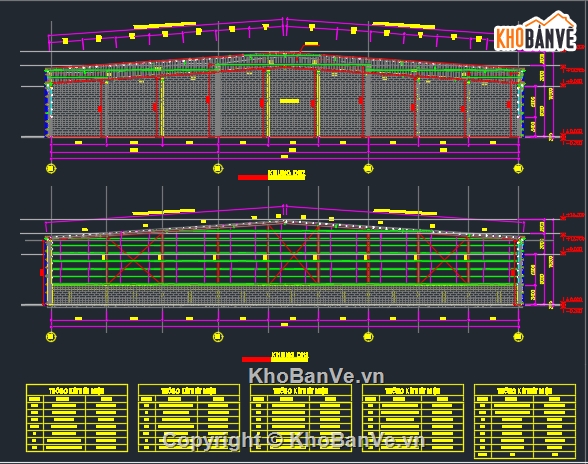Select leftmost grid axis bubble under upper elevation

[x=51, y=168]
